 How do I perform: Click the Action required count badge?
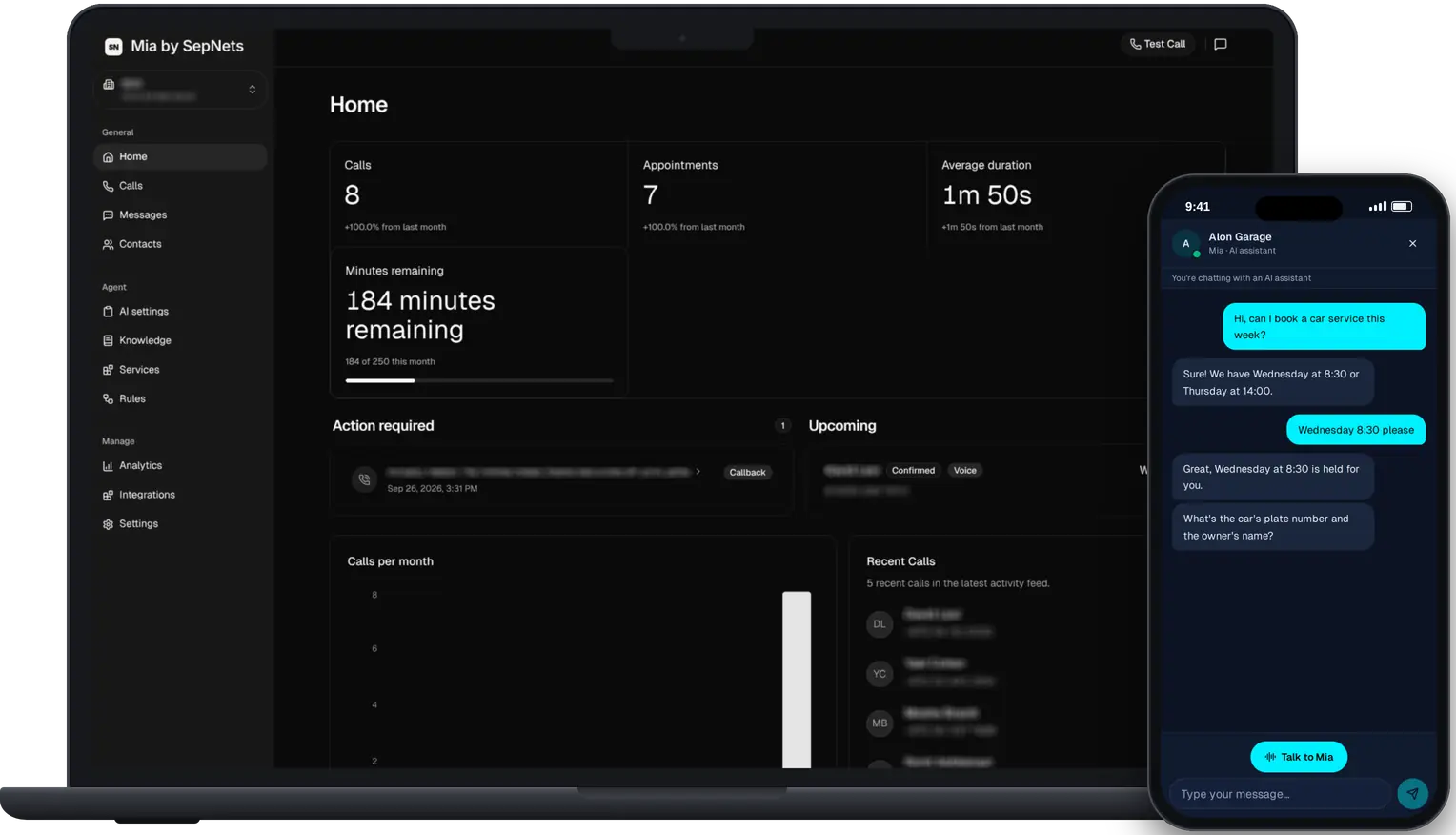(783, 426)
